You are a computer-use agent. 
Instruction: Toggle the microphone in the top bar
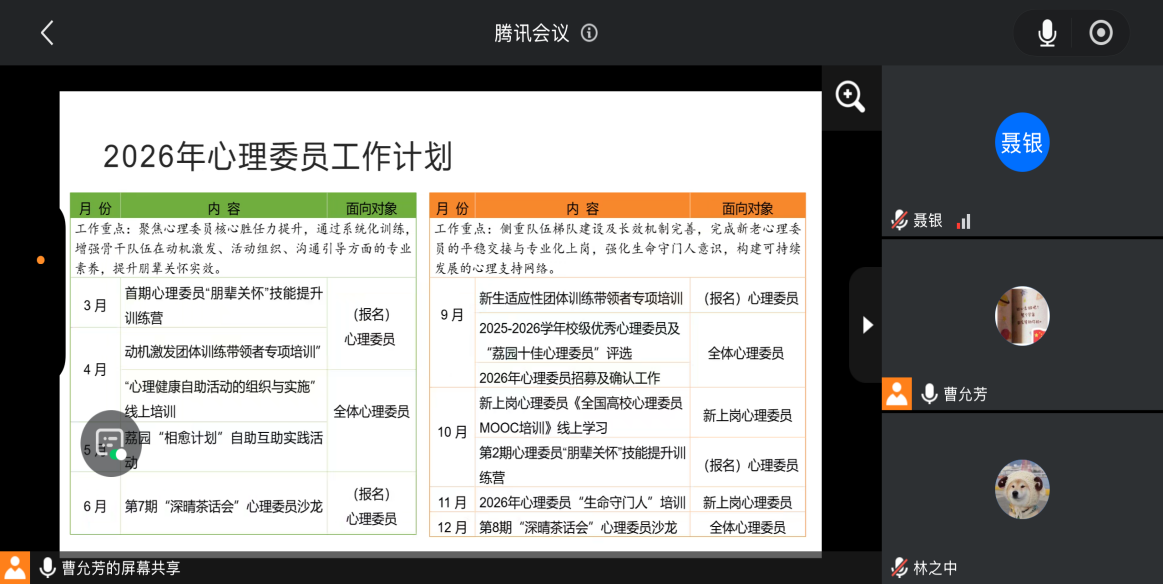[x=1047, y=33]
